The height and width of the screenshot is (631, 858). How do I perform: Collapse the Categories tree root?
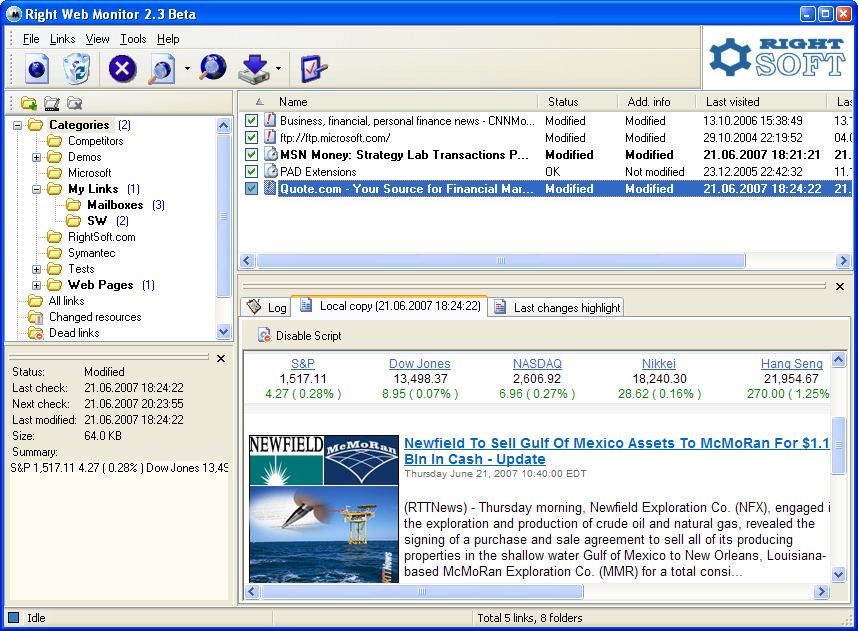pyautogui.click(x=18, y=125)
